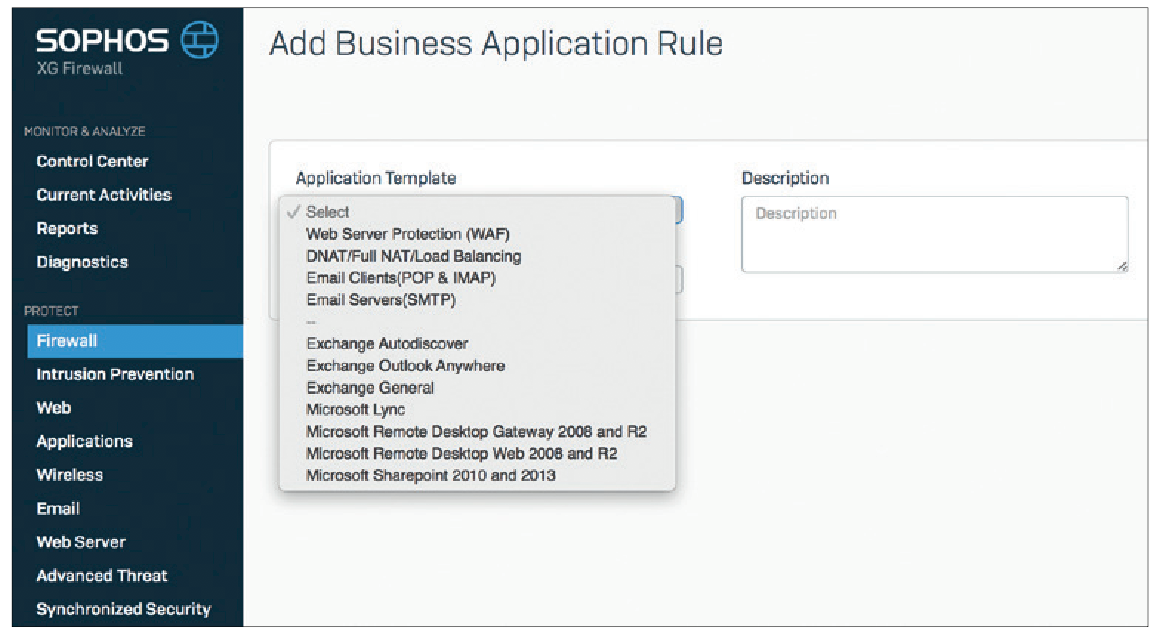Select Microsoft Lync template
The width and height of the screenshot is (1159, 637).
click(x=477, y=409)
